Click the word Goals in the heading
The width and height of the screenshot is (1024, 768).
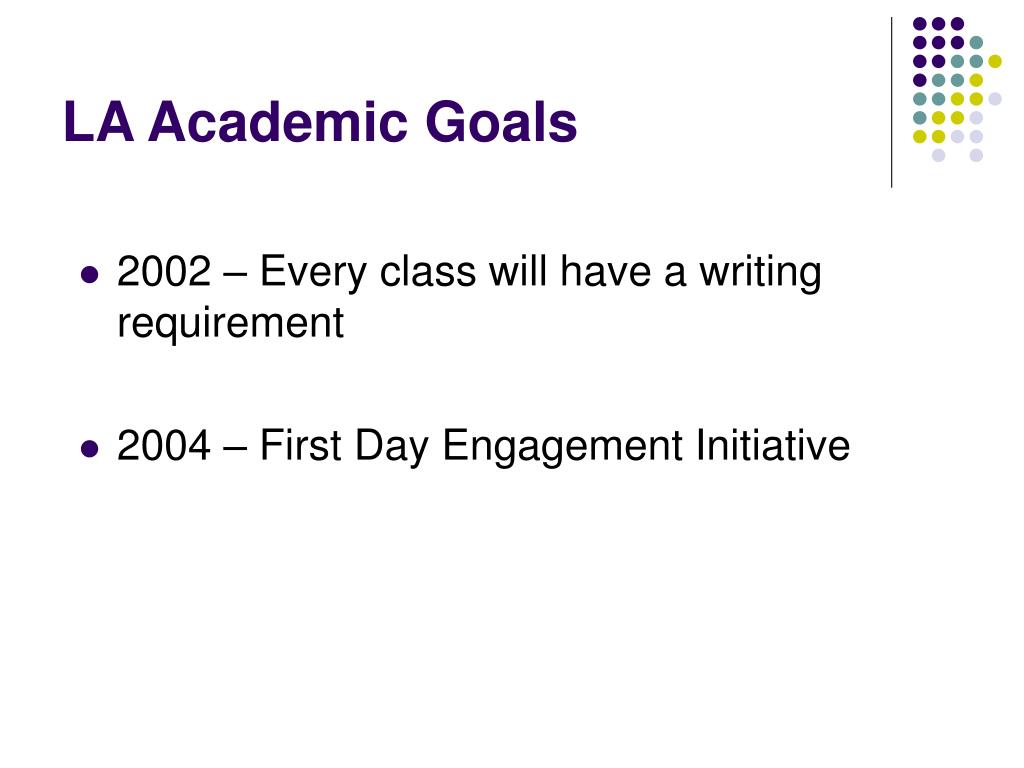[502, 121]
